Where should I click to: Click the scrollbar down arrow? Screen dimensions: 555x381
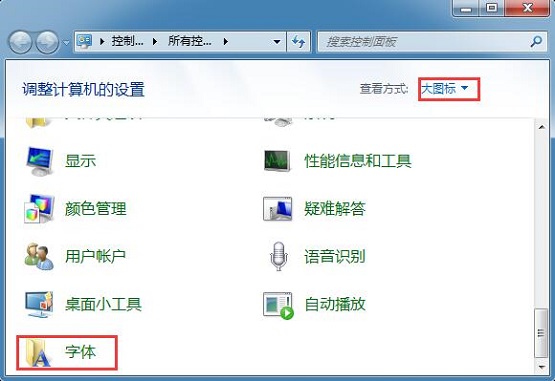pyautogui.click(x=542, y=367)
